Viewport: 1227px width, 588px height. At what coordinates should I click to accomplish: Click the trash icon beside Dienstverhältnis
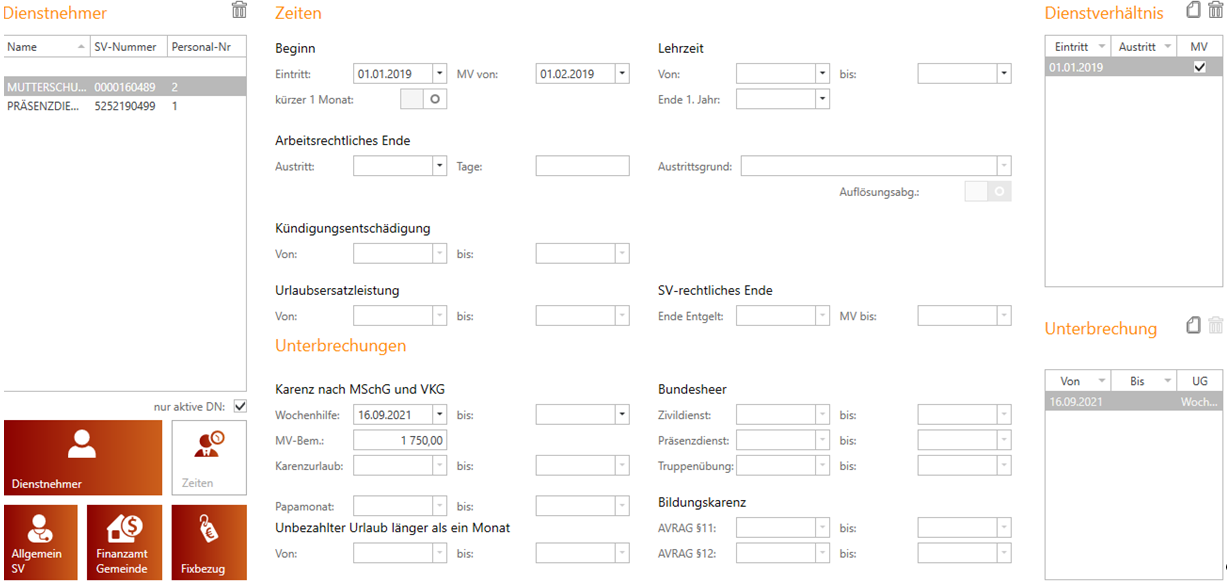click(x=1215, y=10)
